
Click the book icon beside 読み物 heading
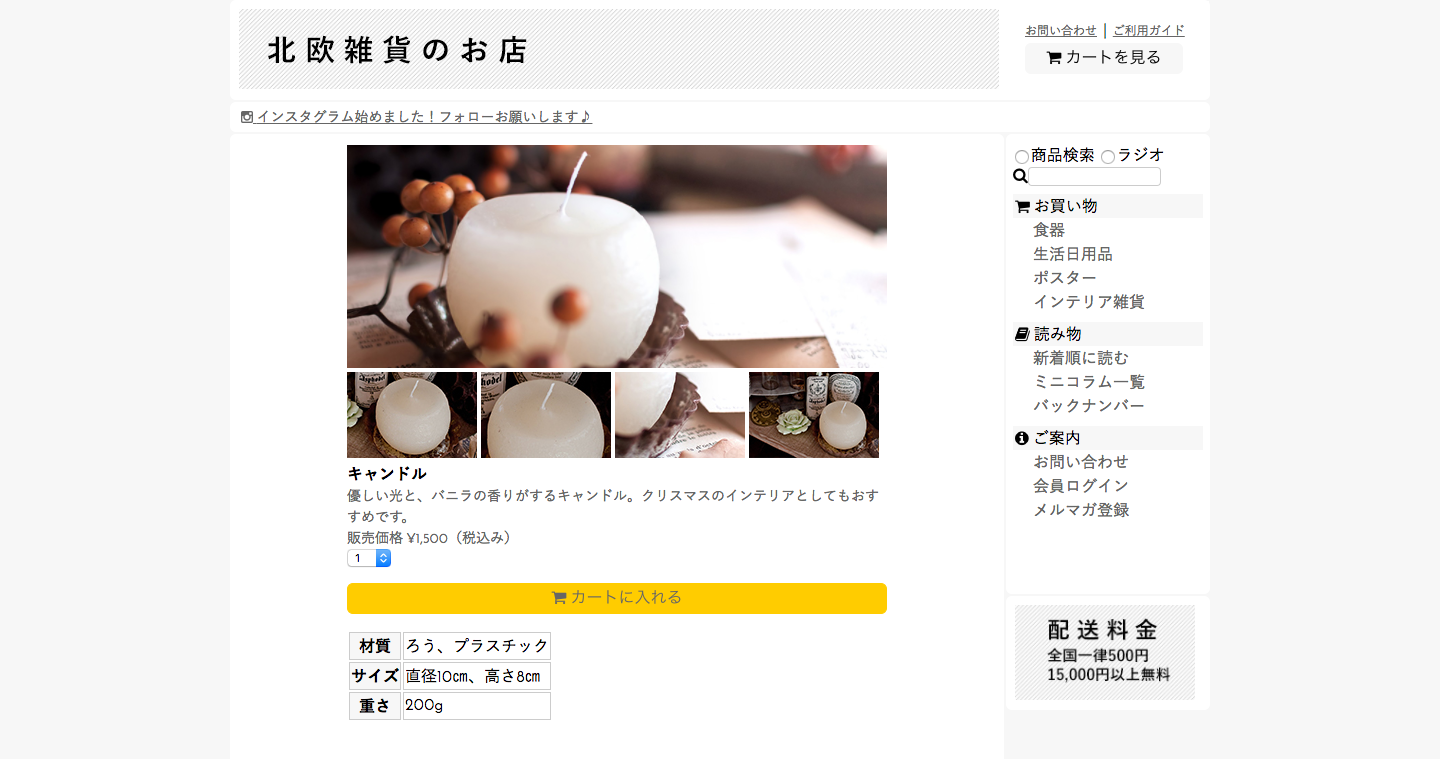point(1022,334)
